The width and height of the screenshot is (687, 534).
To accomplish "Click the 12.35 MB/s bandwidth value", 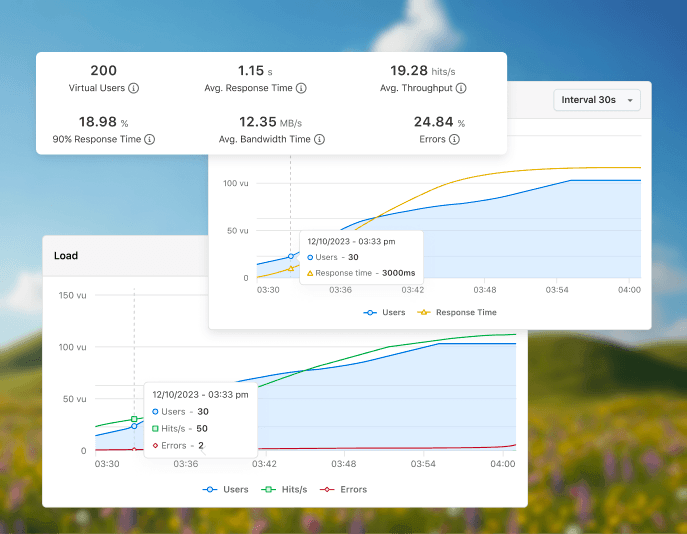I will (270, 122).
